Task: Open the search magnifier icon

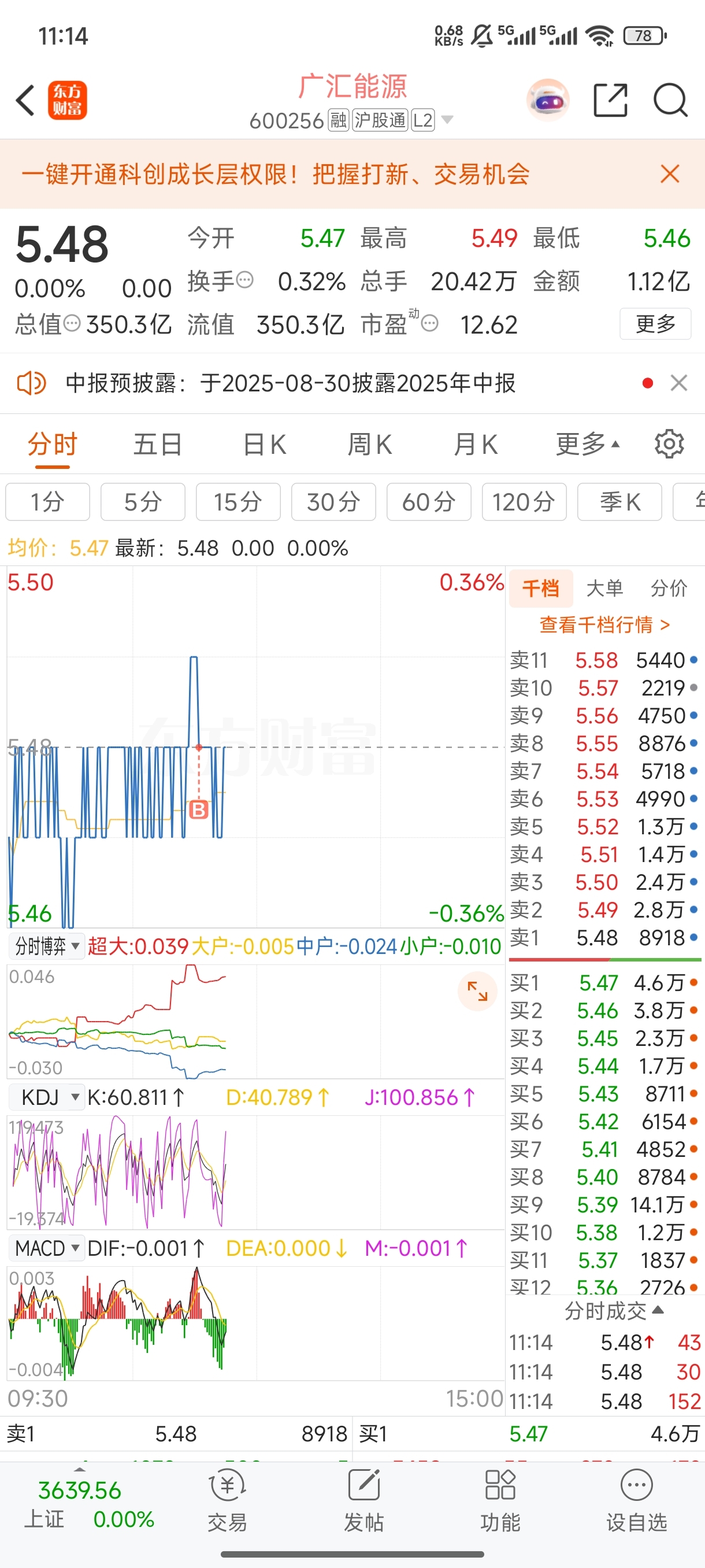Action: pos(670,100)
